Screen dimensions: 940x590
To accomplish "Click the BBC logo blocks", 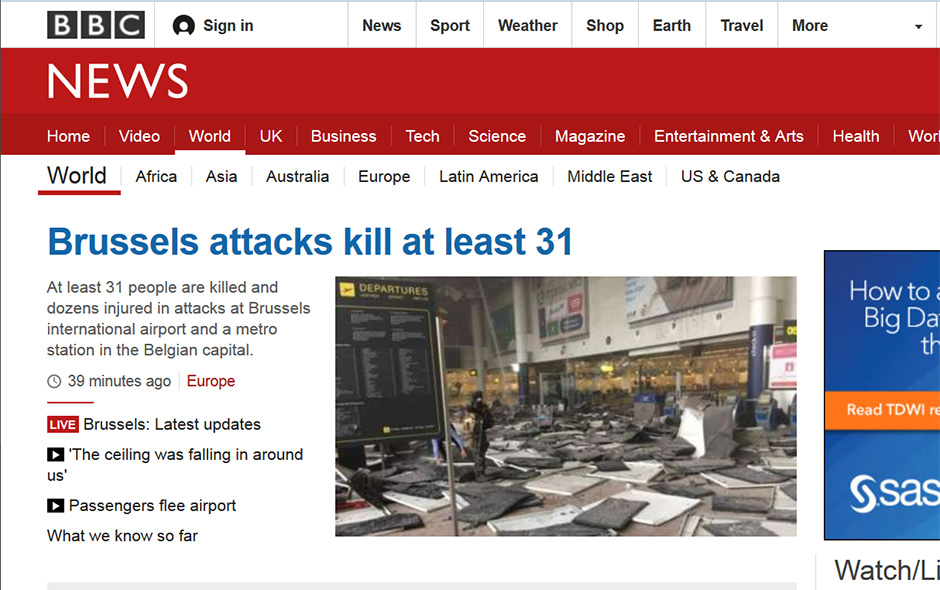I will click(x=96, y=25).
